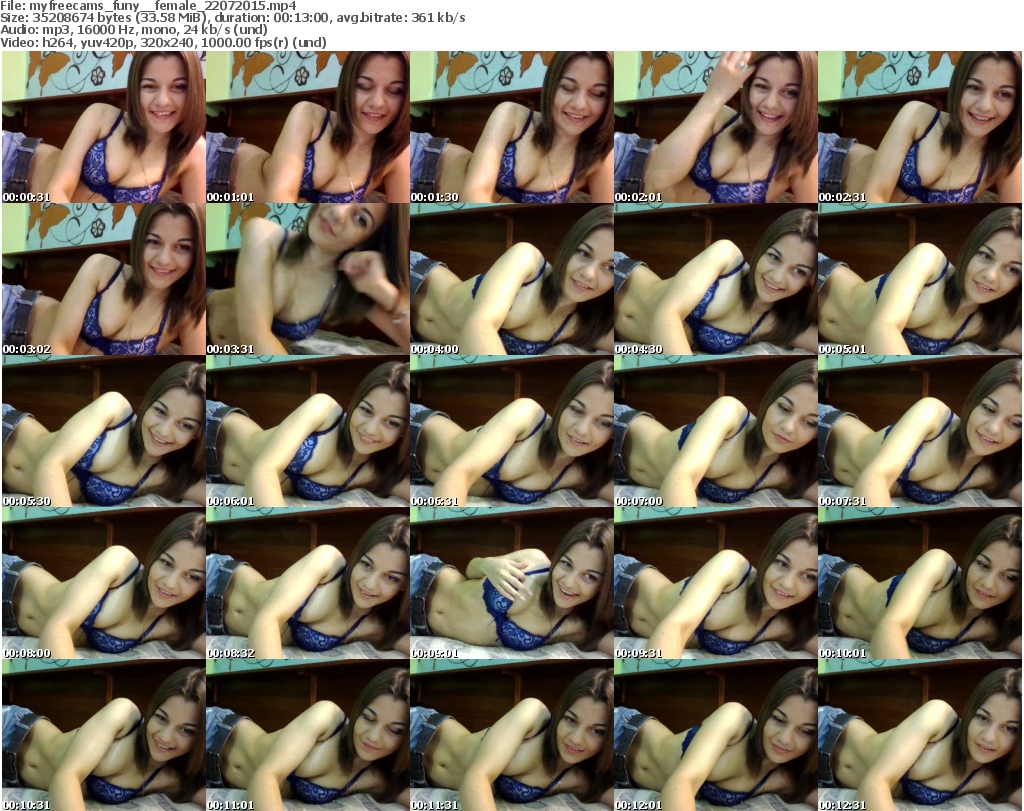Screen dimensions: 1024x811
Task: Select the thumbnail stamped 00:04:30
Action: pyautogui.click(x=716, y=279)
